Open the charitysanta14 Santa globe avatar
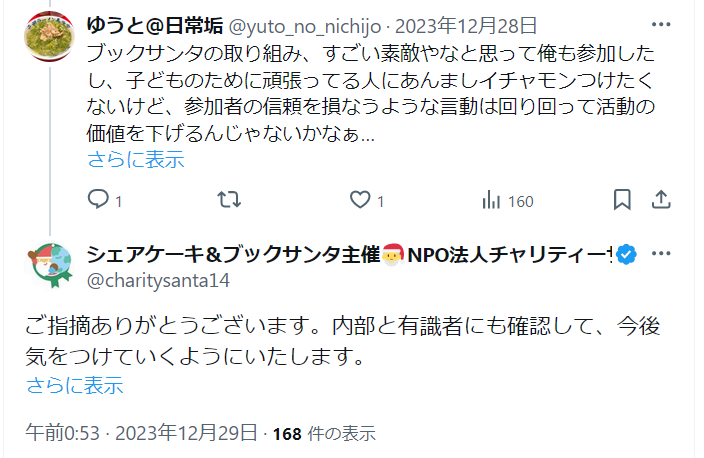The height and width of the screenshot is (458, 704). [49, 265]
